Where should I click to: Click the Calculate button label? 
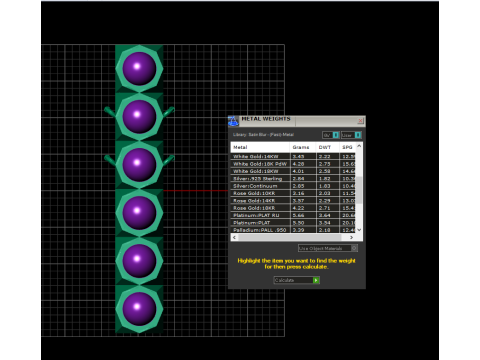pos(284,280)
